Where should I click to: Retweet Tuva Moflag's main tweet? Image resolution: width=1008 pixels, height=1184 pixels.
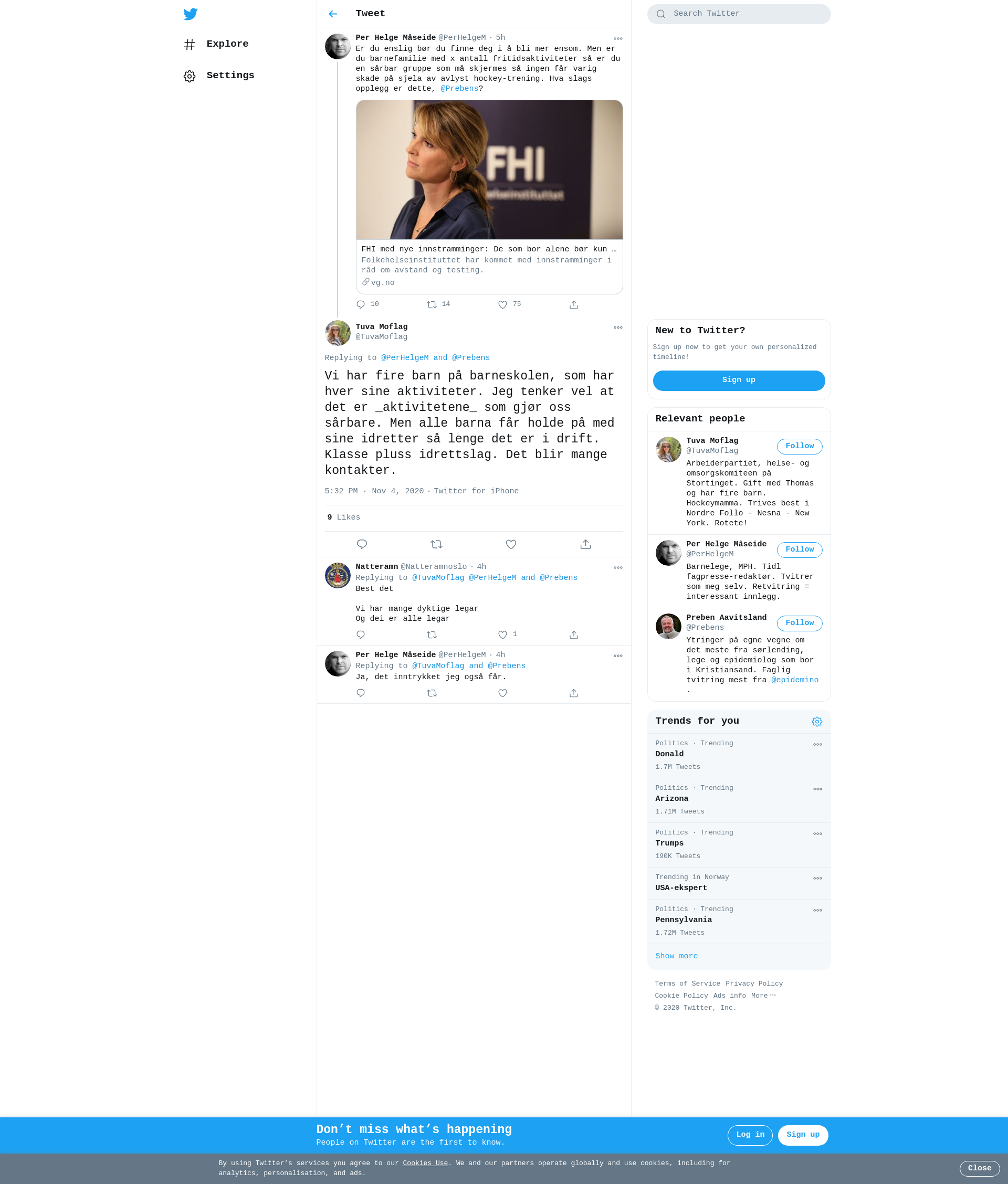point(437,544)
